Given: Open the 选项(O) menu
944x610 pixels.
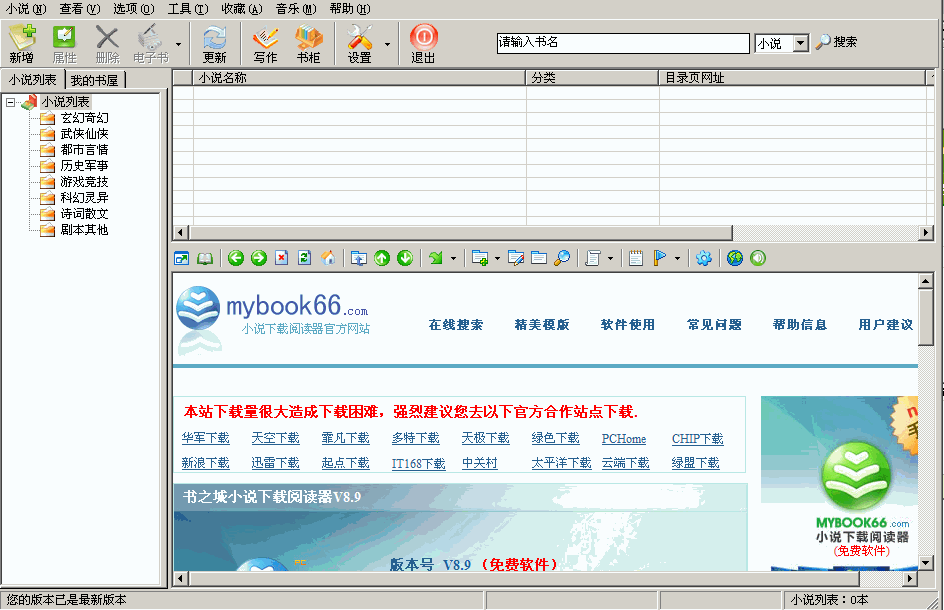Looking at the screenshot, I should (134, 9).
